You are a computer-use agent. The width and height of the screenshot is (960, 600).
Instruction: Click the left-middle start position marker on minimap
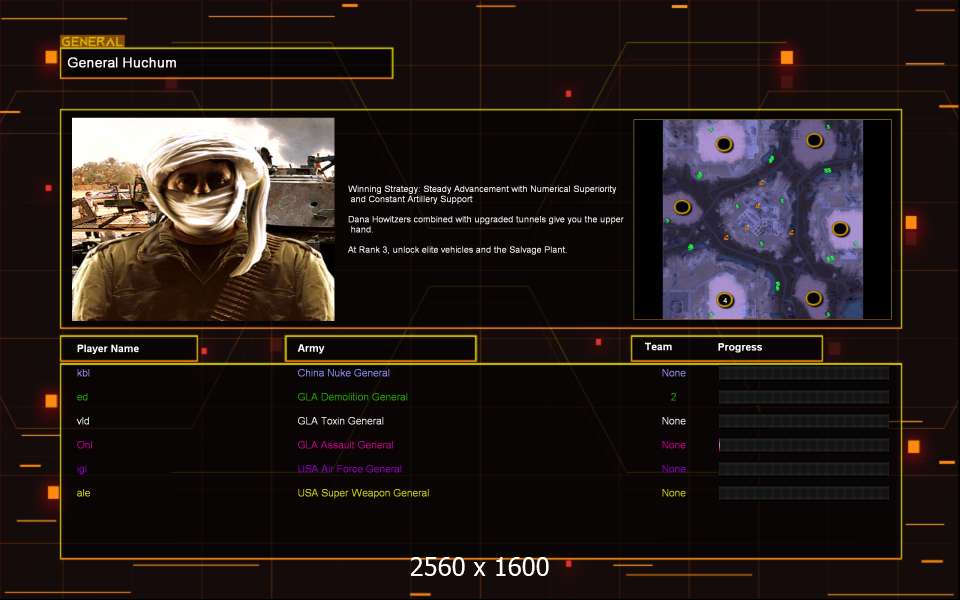pos(683,207)
